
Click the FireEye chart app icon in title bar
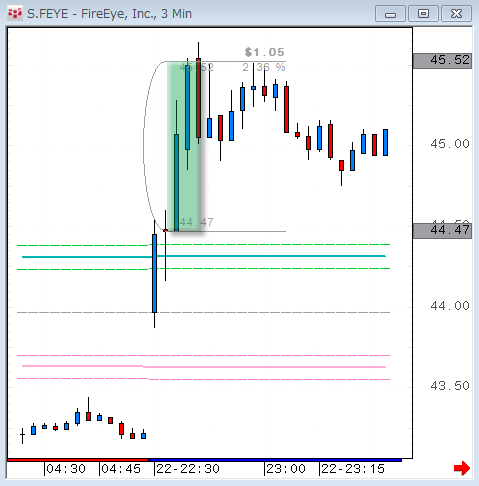point(15,14)
